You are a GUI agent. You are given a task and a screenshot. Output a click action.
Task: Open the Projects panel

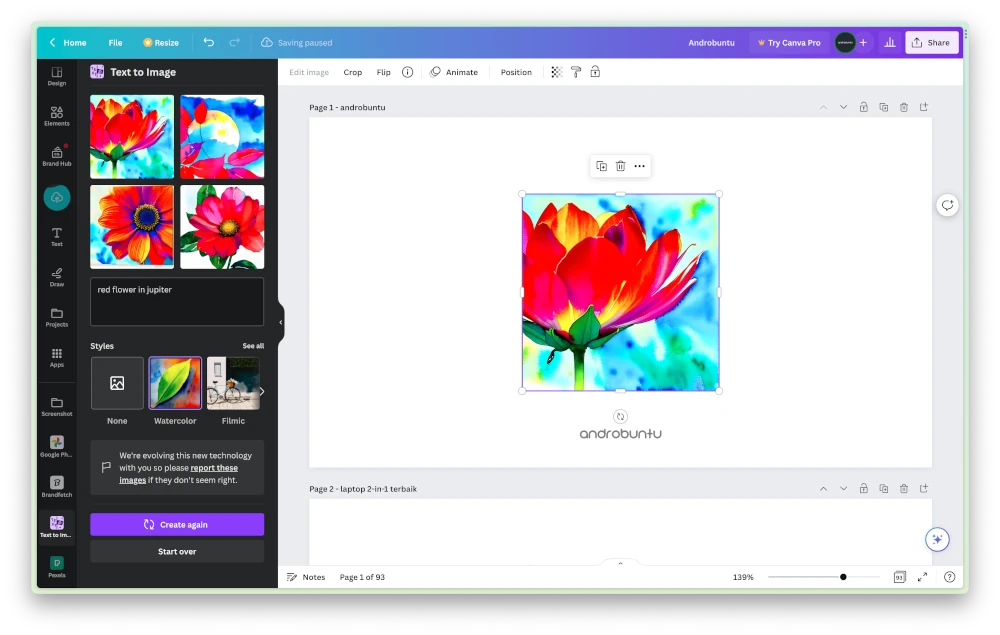point(56,315)
